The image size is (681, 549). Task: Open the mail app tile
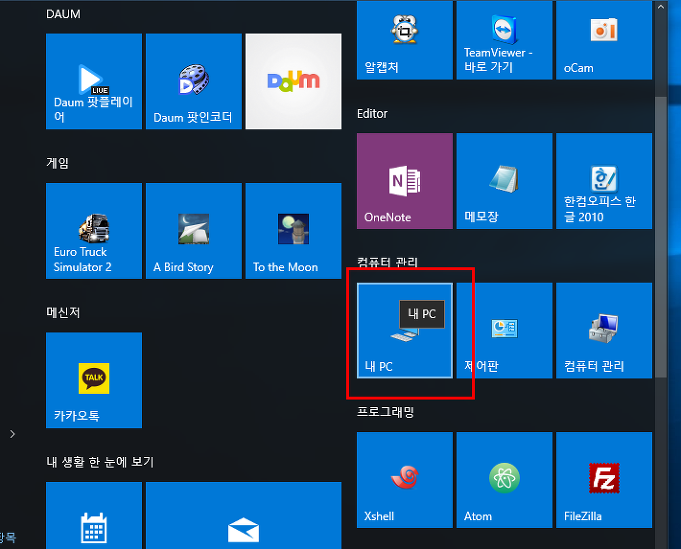click(x=244, y=515)
